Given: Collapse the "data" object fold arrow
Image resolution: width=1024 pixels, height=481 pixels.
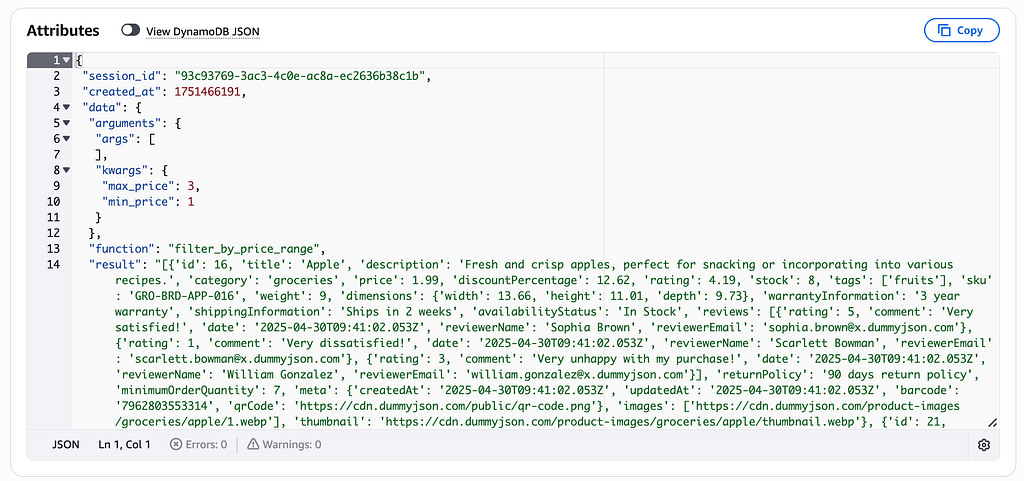Looking at the screenshot, I should click(x=66, y=107).
